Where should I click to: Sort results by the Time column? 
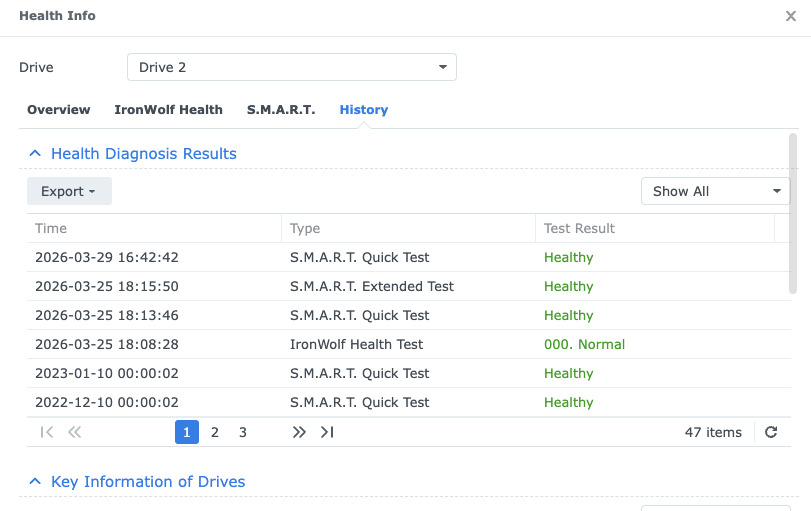click(153, 228)
